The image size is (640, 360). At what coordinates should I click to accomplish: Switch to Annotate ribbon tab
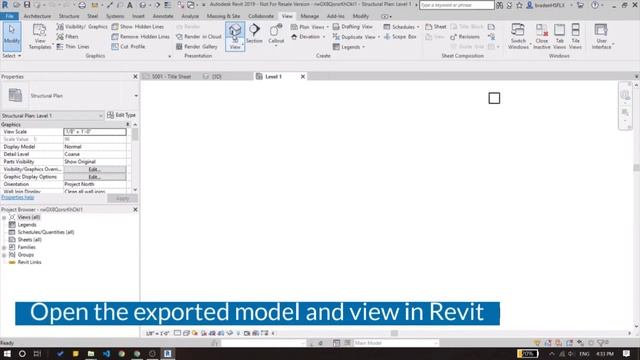point(163,16)
